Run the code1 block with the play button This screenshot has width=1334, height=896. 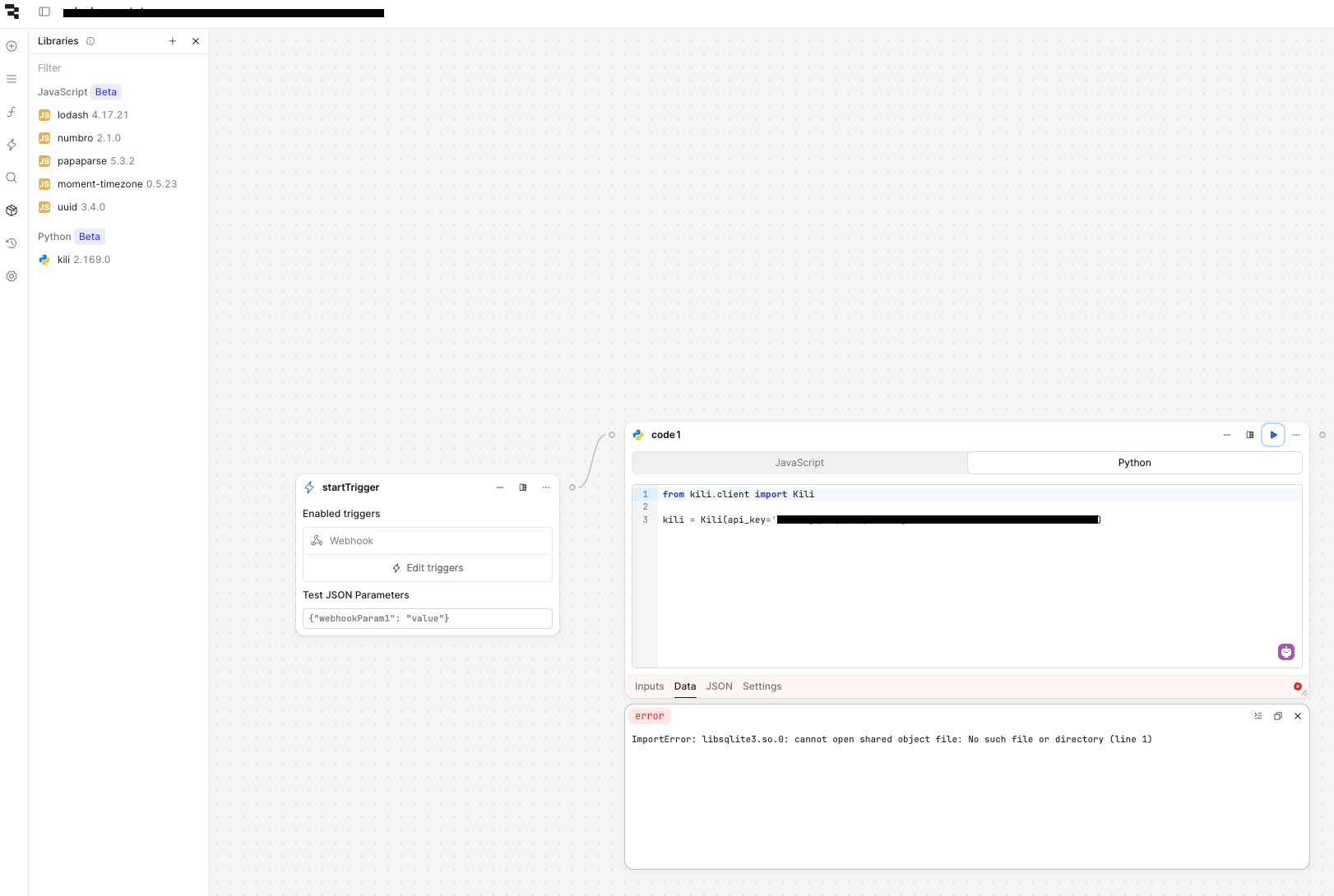click(1273, 435)
